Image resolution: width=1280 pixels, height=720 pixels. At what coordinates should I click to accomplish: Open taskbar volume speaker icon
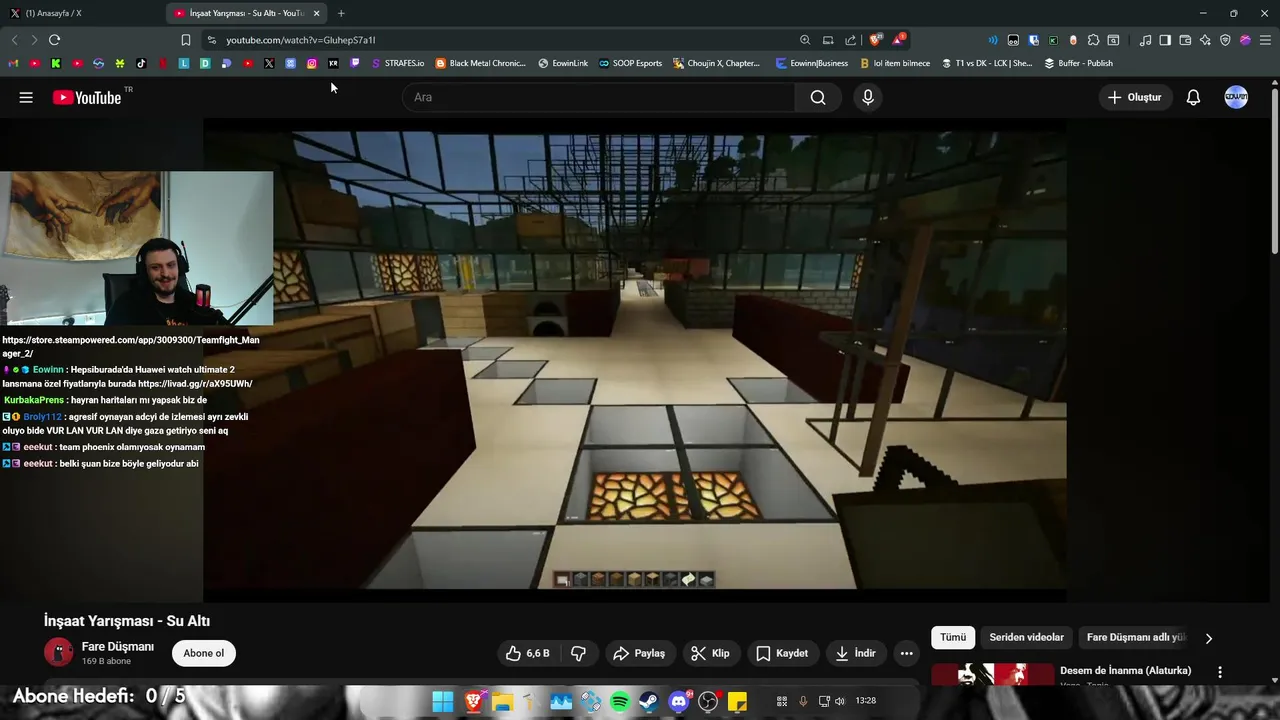pyautogui.click(x=839, y=701)
